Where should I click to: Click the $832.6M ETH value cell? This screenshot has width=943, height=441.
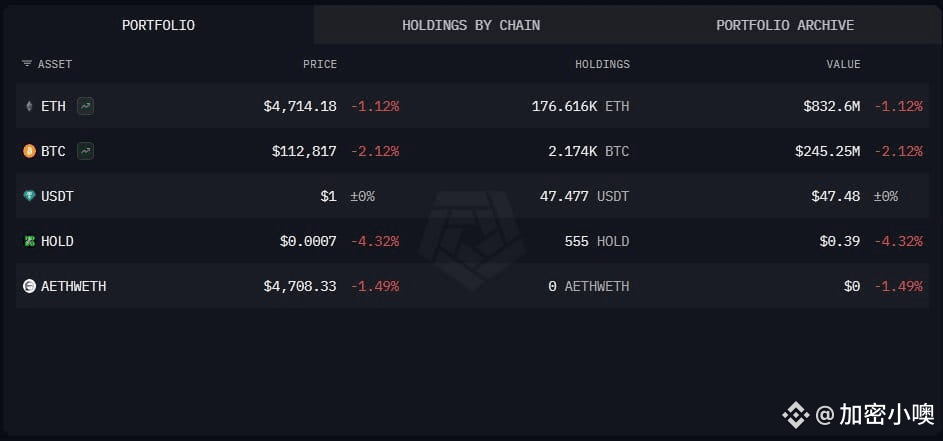832,106
